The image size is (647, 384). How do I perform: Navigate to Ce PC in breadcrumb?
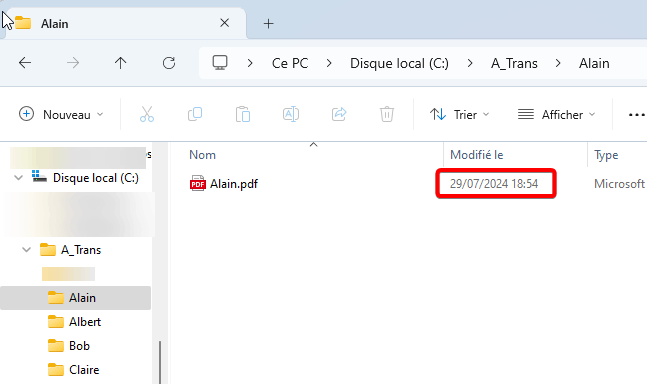click(290, 63)
